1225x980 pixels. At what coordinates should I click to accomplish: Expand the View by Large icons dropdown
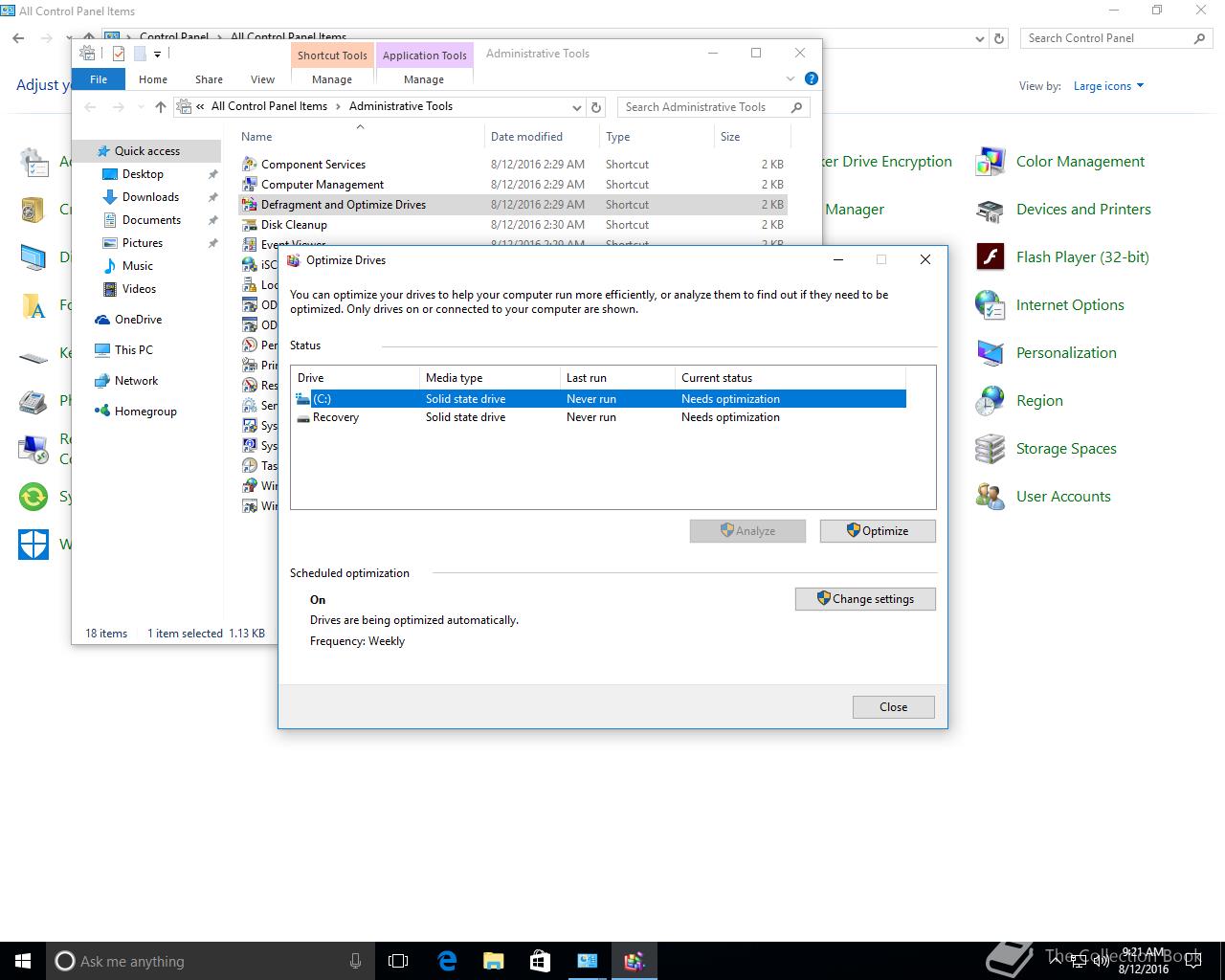click(x=1108, y=86)
